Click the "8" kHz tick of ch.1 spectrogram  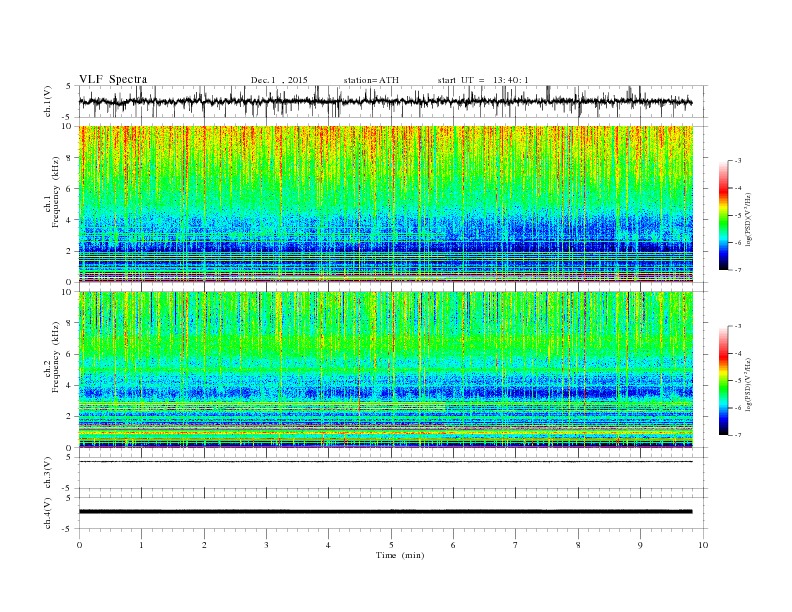coord(69,158)
